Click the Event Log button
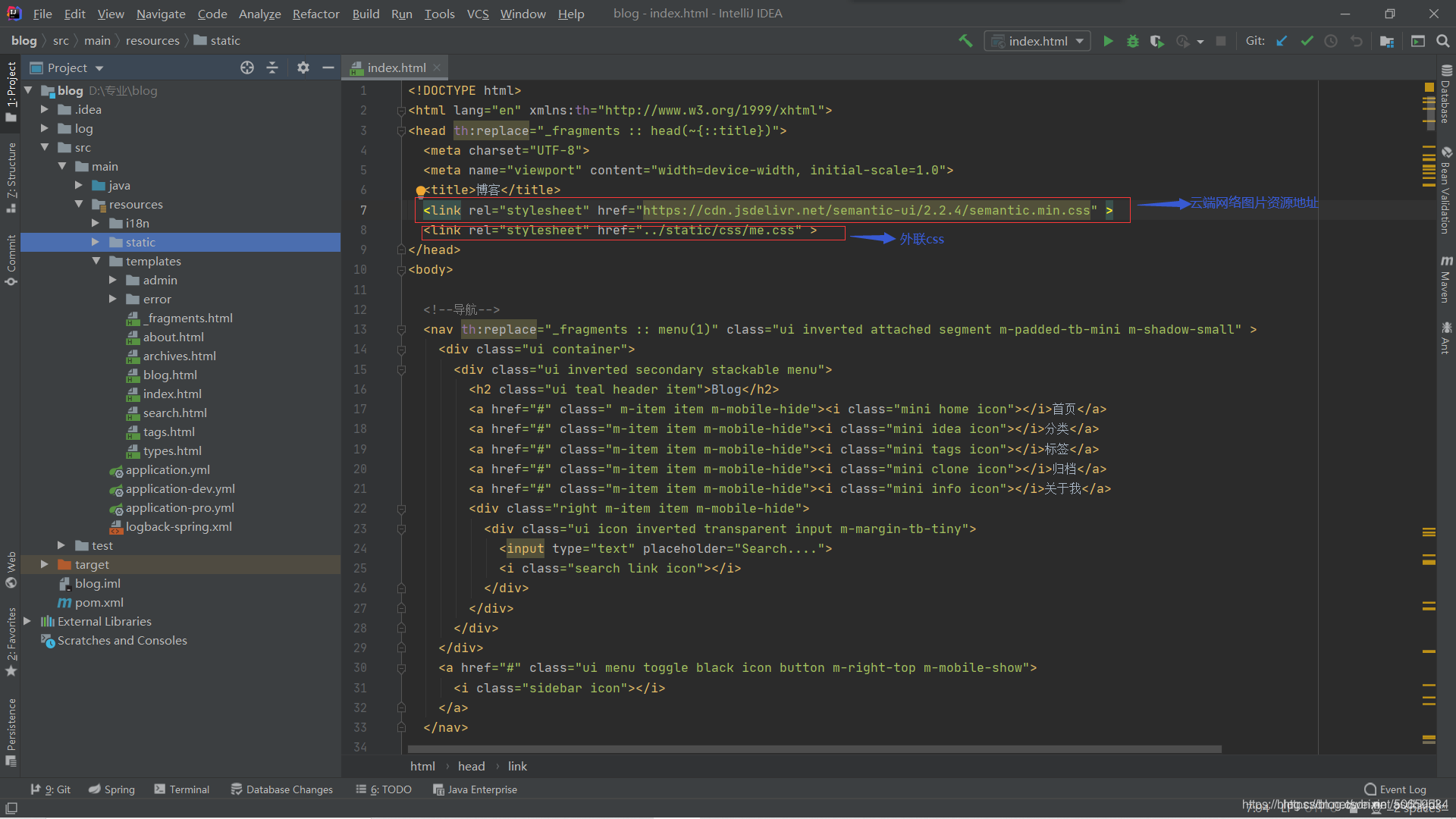 [1405, 789]
